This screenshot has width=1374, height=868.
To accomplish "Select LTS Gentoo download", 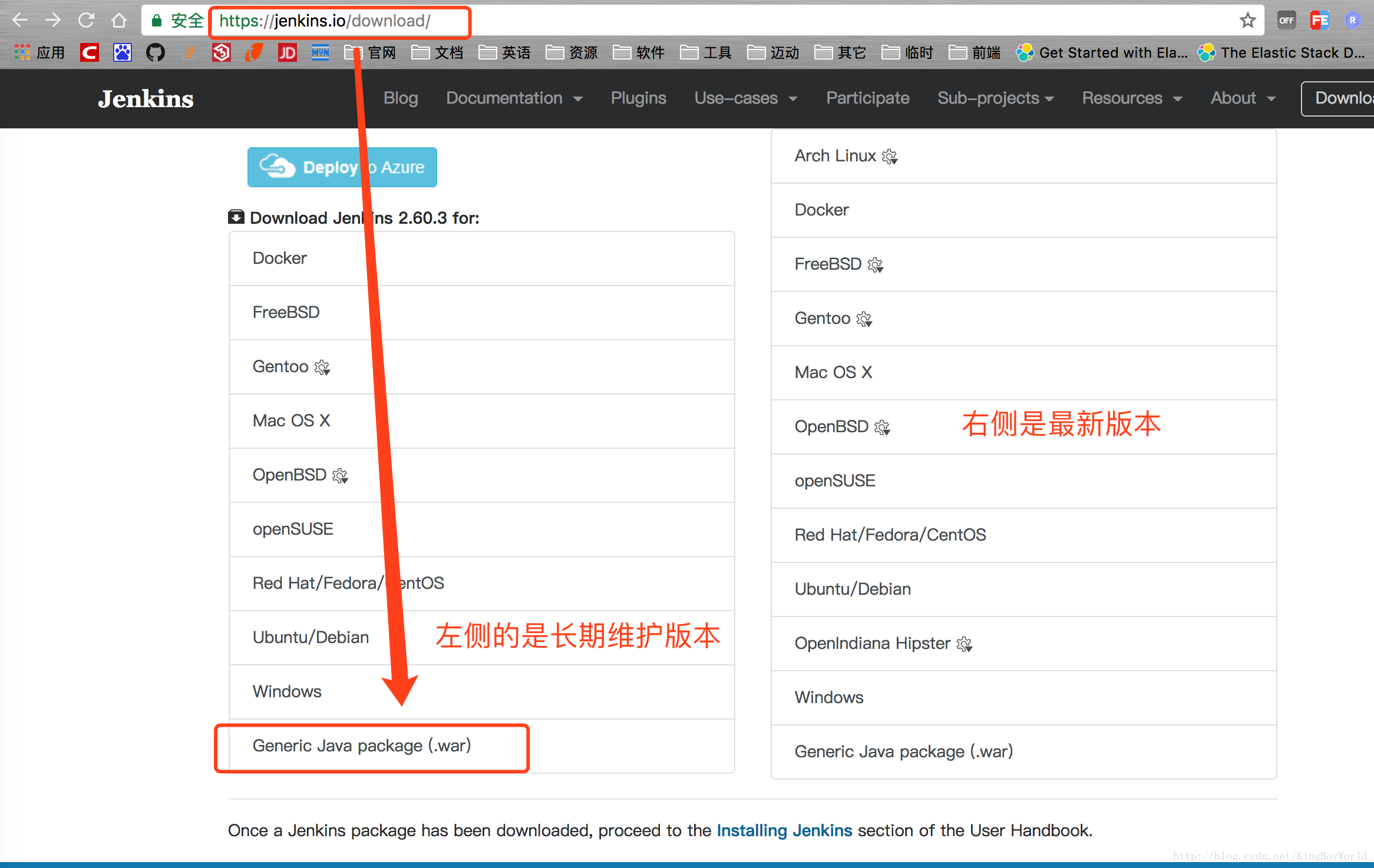I will (x=481, y=367).
